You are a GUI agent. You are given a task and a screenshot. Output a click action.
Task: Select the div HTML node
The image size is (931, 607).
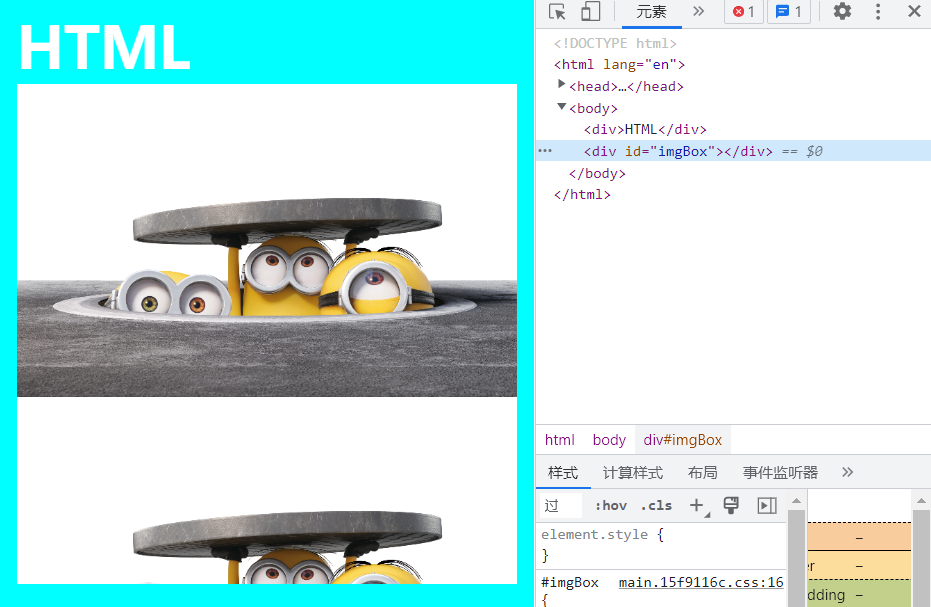point(645,129)
